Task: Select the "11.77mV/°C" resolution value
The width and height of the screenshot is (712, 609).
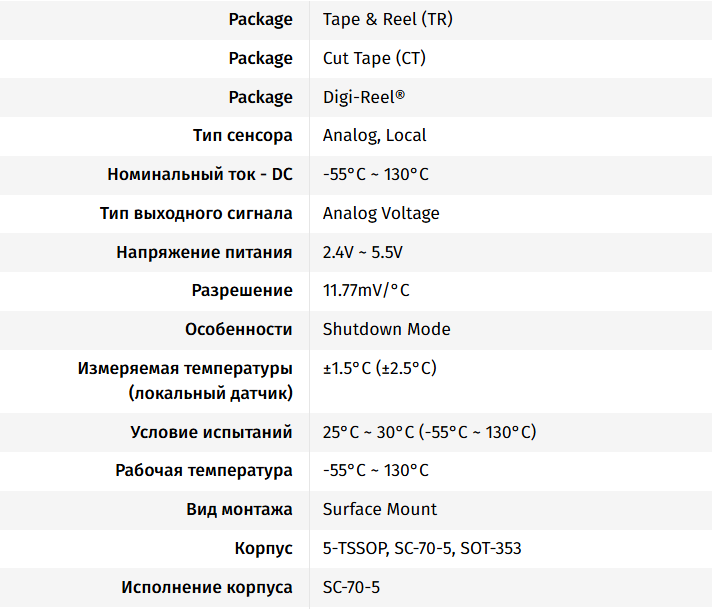Action: click(x=366, y=291)
